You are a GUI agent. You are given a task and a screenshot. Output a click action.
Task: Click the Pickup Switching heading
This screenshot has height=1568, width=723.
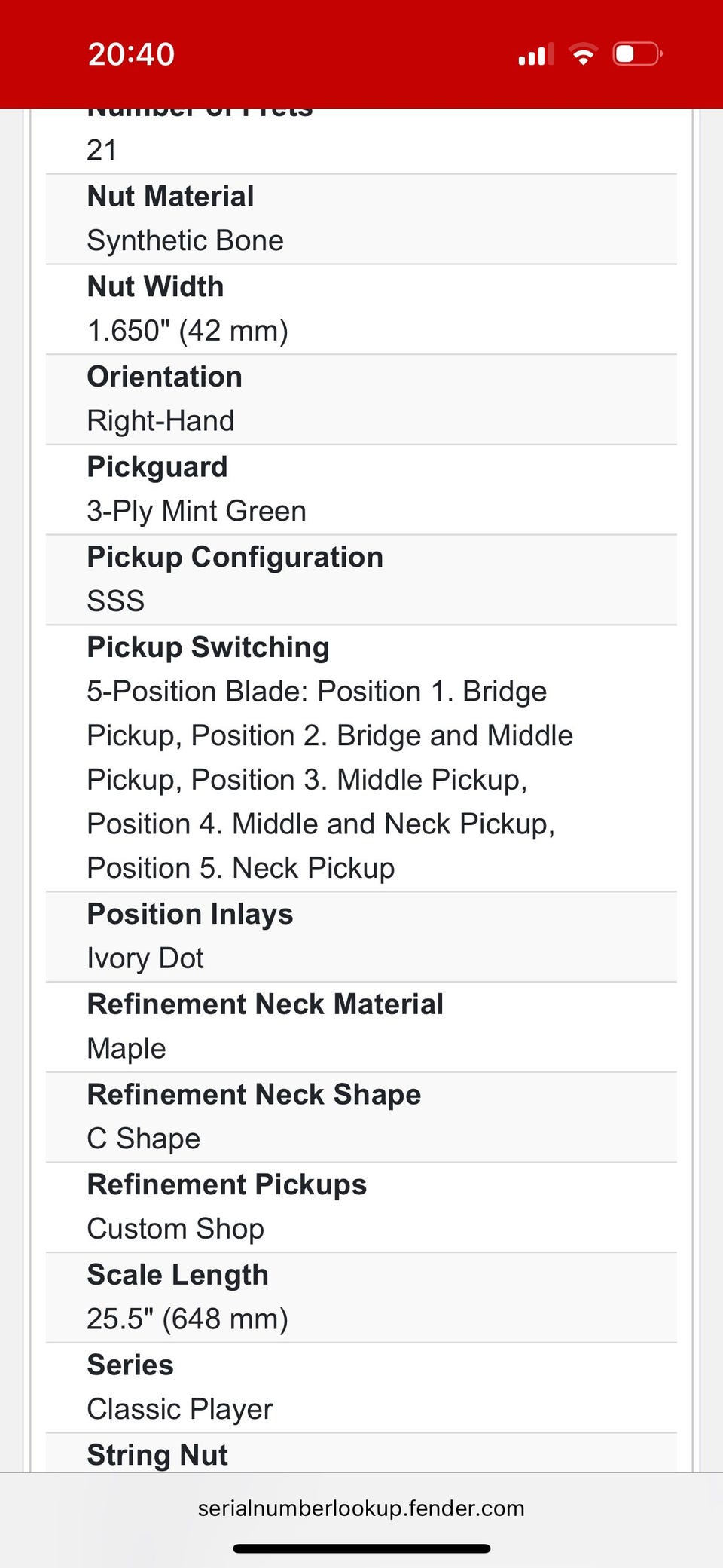(x=208, y=648)
